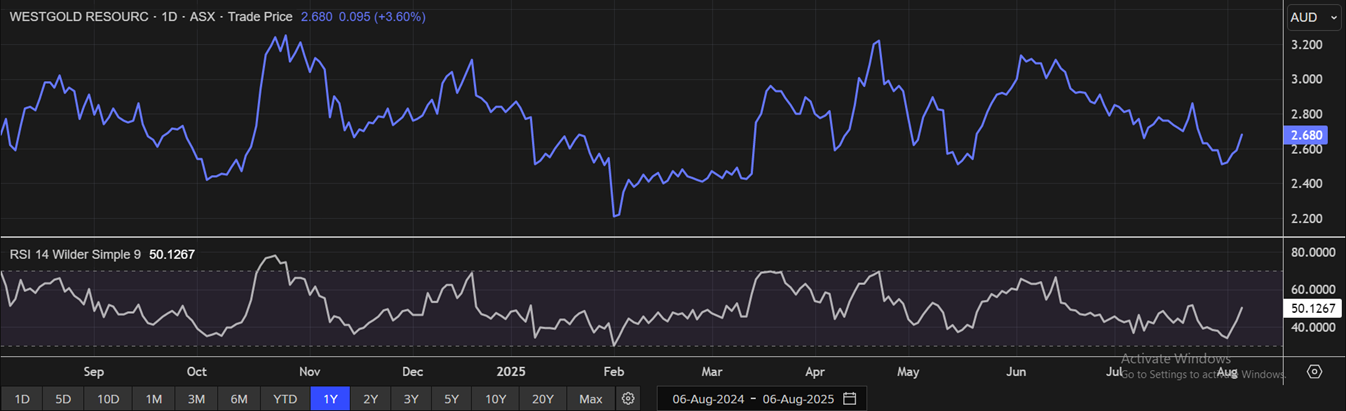
Task: Click the 3.200 price axis label
Action: [x=1307, y=45]
